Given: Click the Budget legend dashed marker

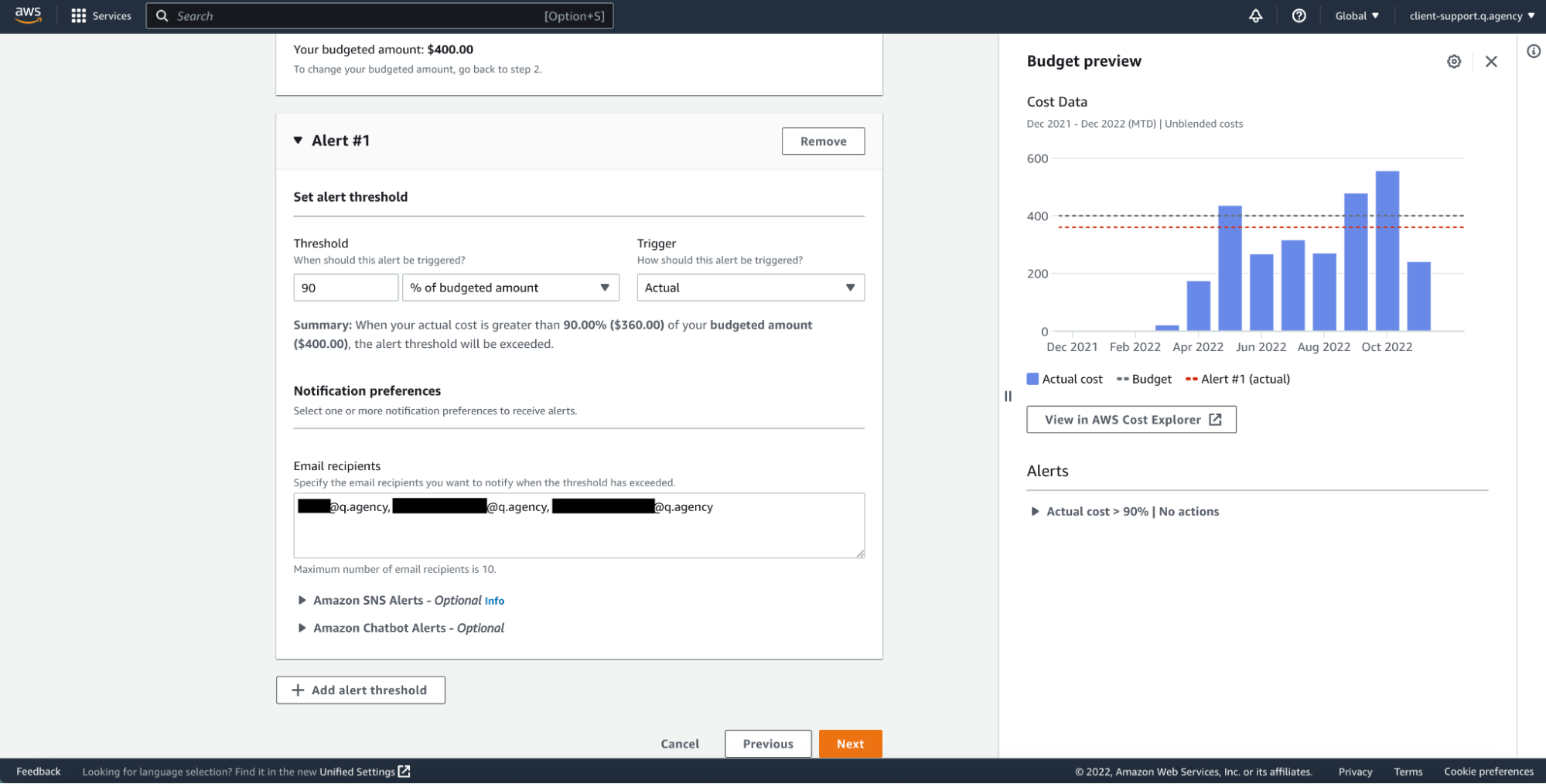Looking at the screenshot, I should click(x=1123, y=379).
